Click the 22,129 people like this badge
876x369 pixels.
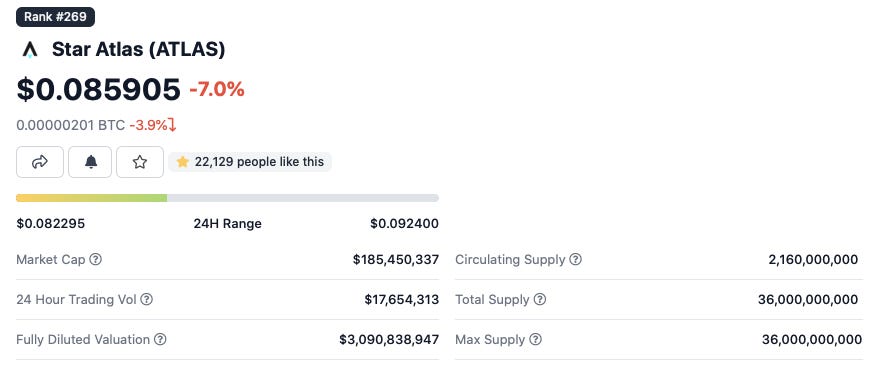coord(250,162)
